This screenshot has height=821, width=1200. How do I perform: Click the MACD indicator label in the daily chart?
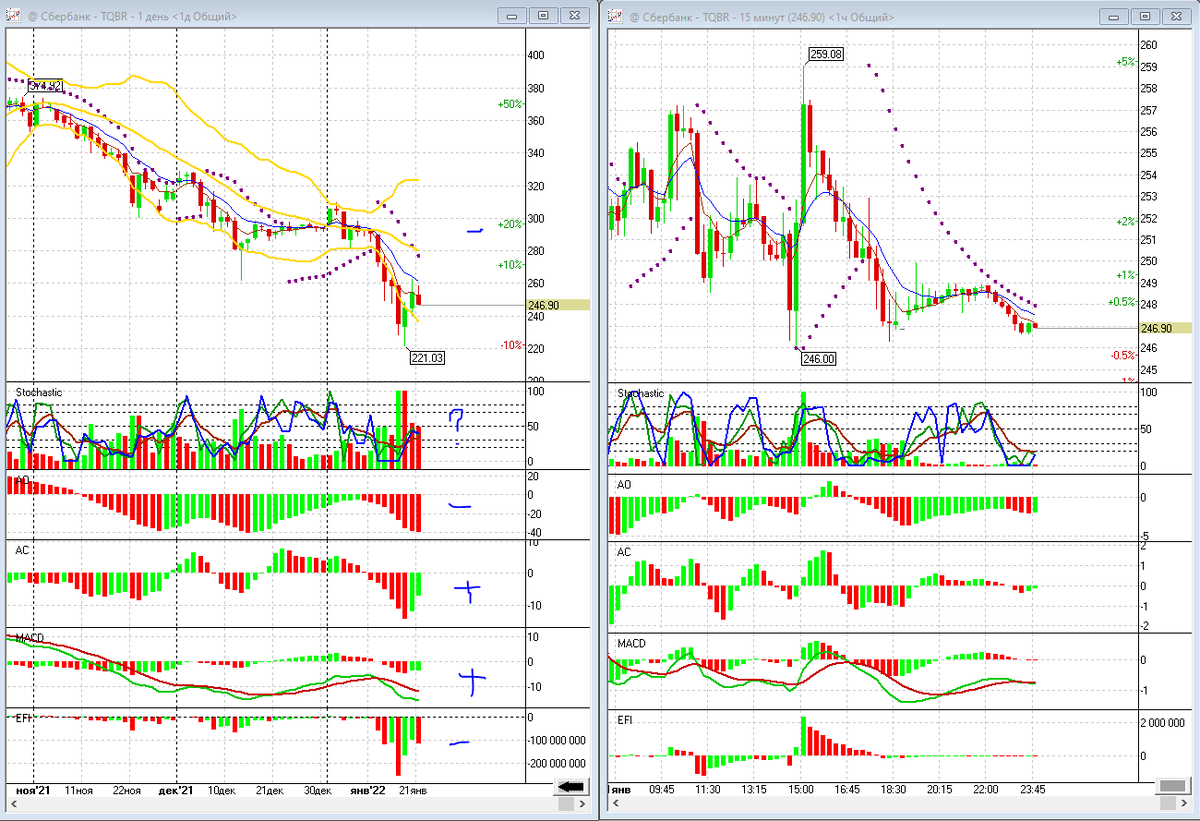(x=28, y=638)
